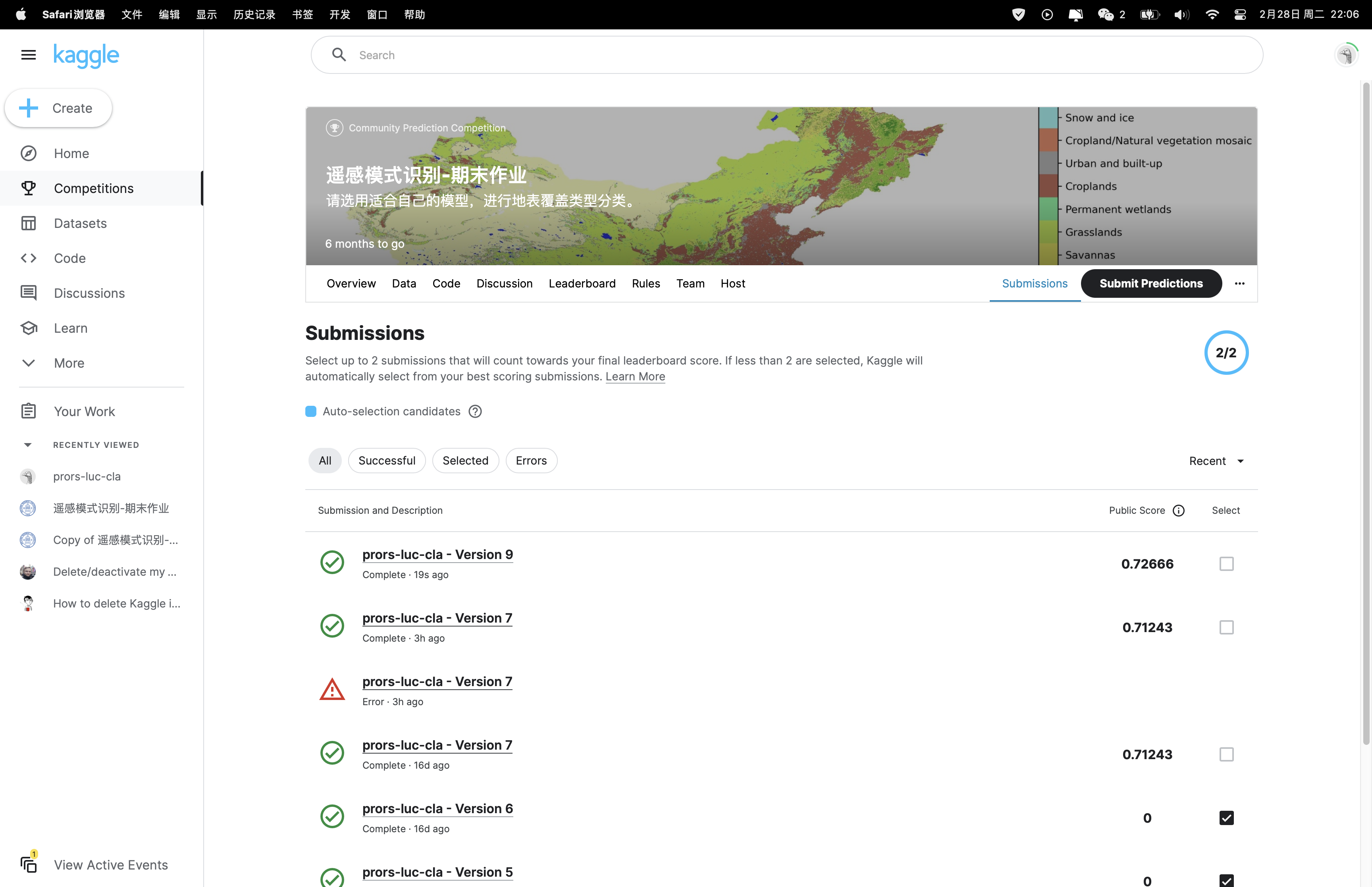Click the Datasets table icon in sidebar

coord(28,223)
